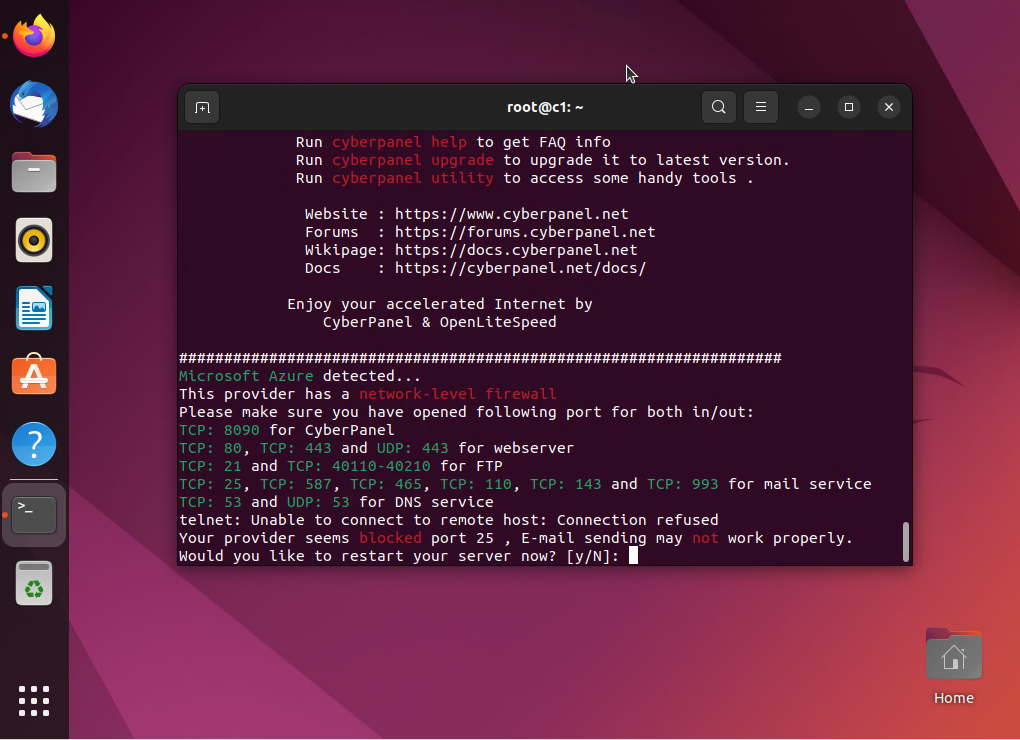1020x740 pixels.
Task: Click the terminal vertical scrollbar
Action: pos(906,541)
